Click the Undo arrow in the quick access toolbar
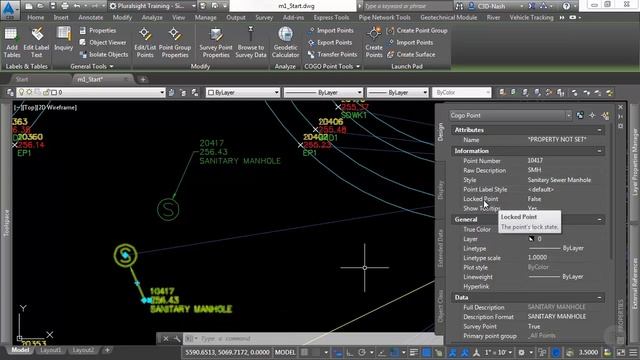 coord(77,6)
